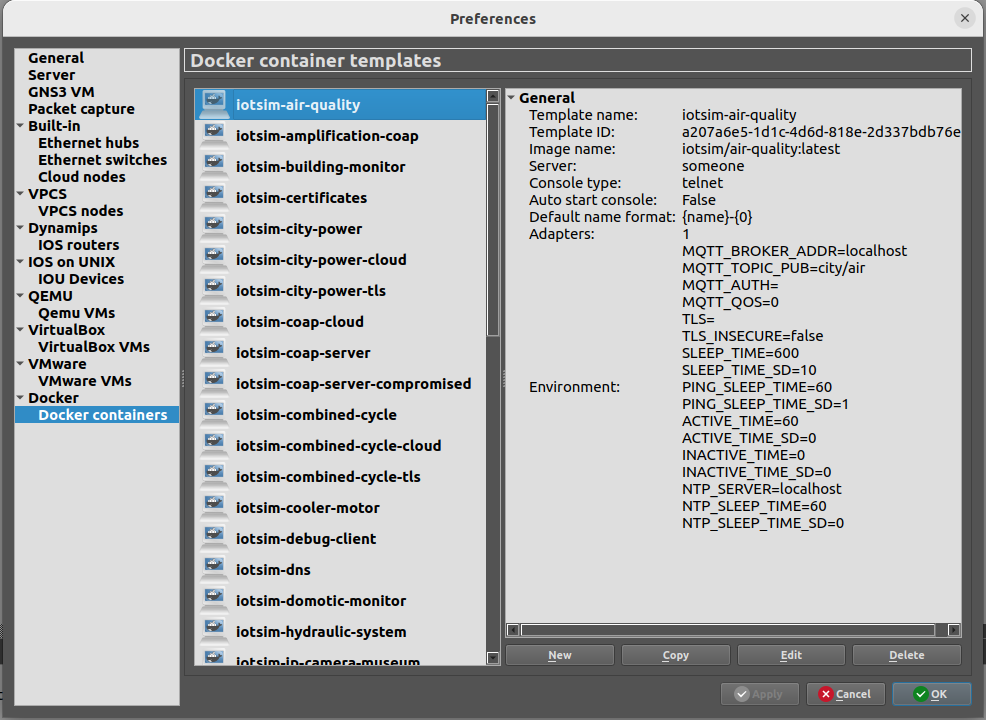Click the docker icon beside iotsim-cooler-motor
986x720 pixels.
[x=214, y=507]
